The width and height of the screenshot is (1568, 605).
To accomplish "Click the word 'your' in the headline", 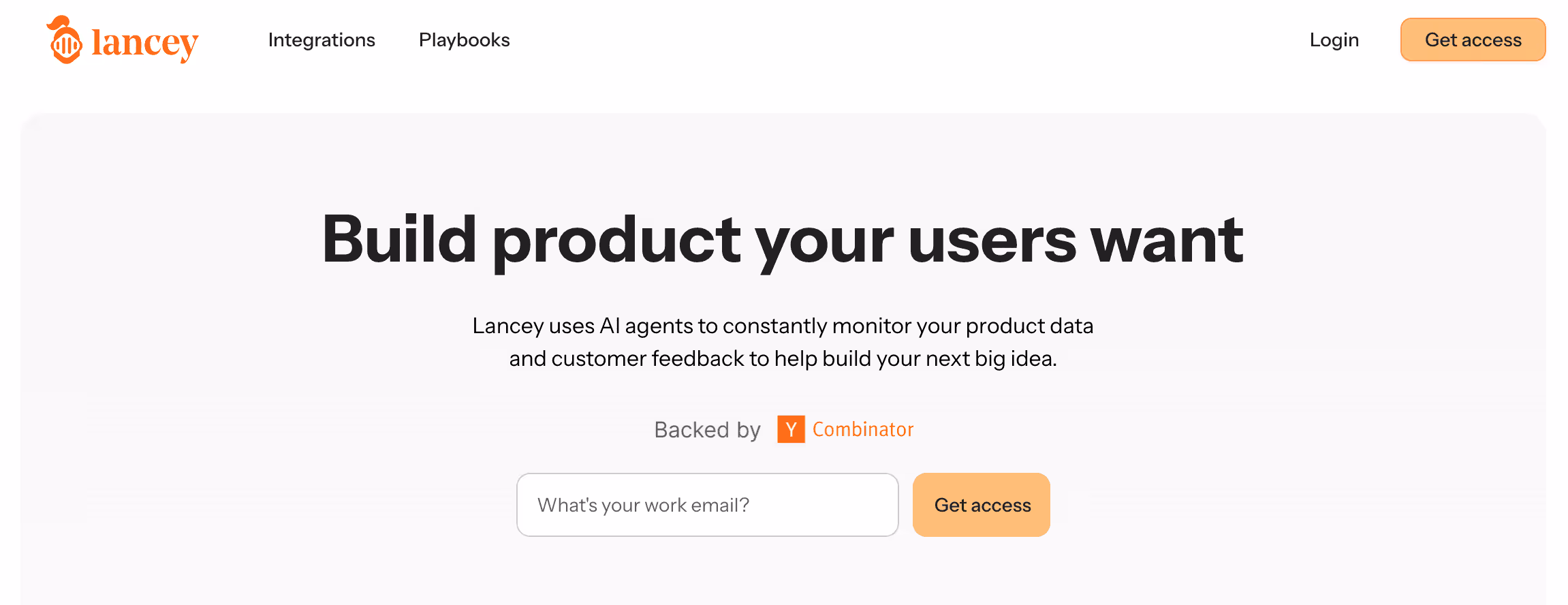I will 825,240.
